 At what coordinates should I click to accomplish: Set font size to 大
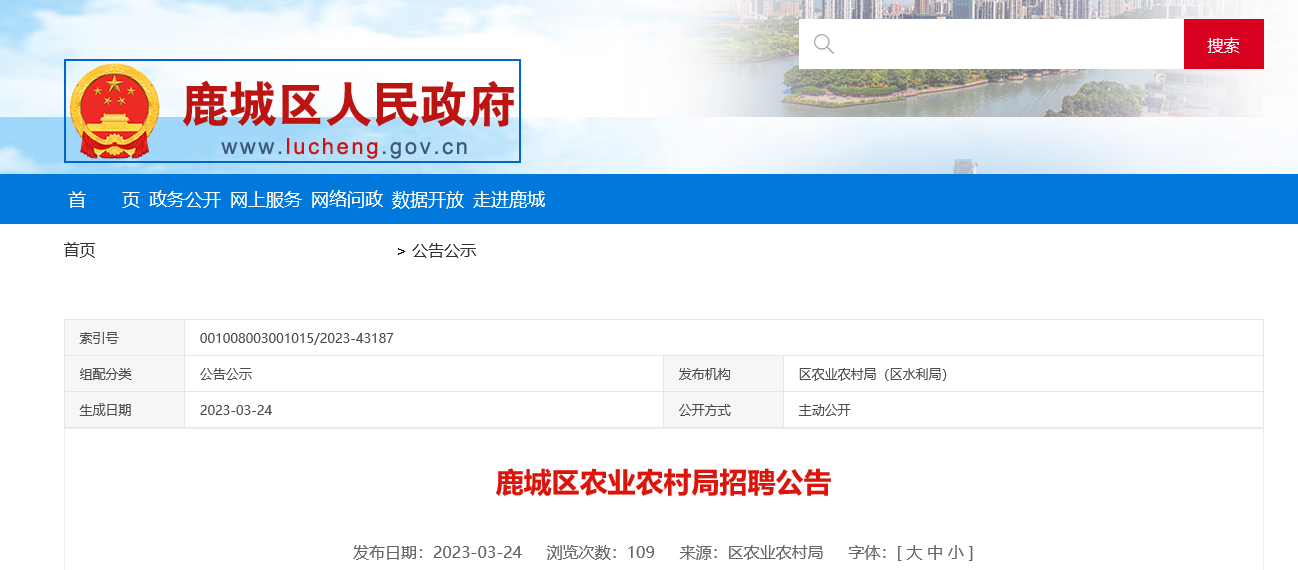tap(913, 552)
